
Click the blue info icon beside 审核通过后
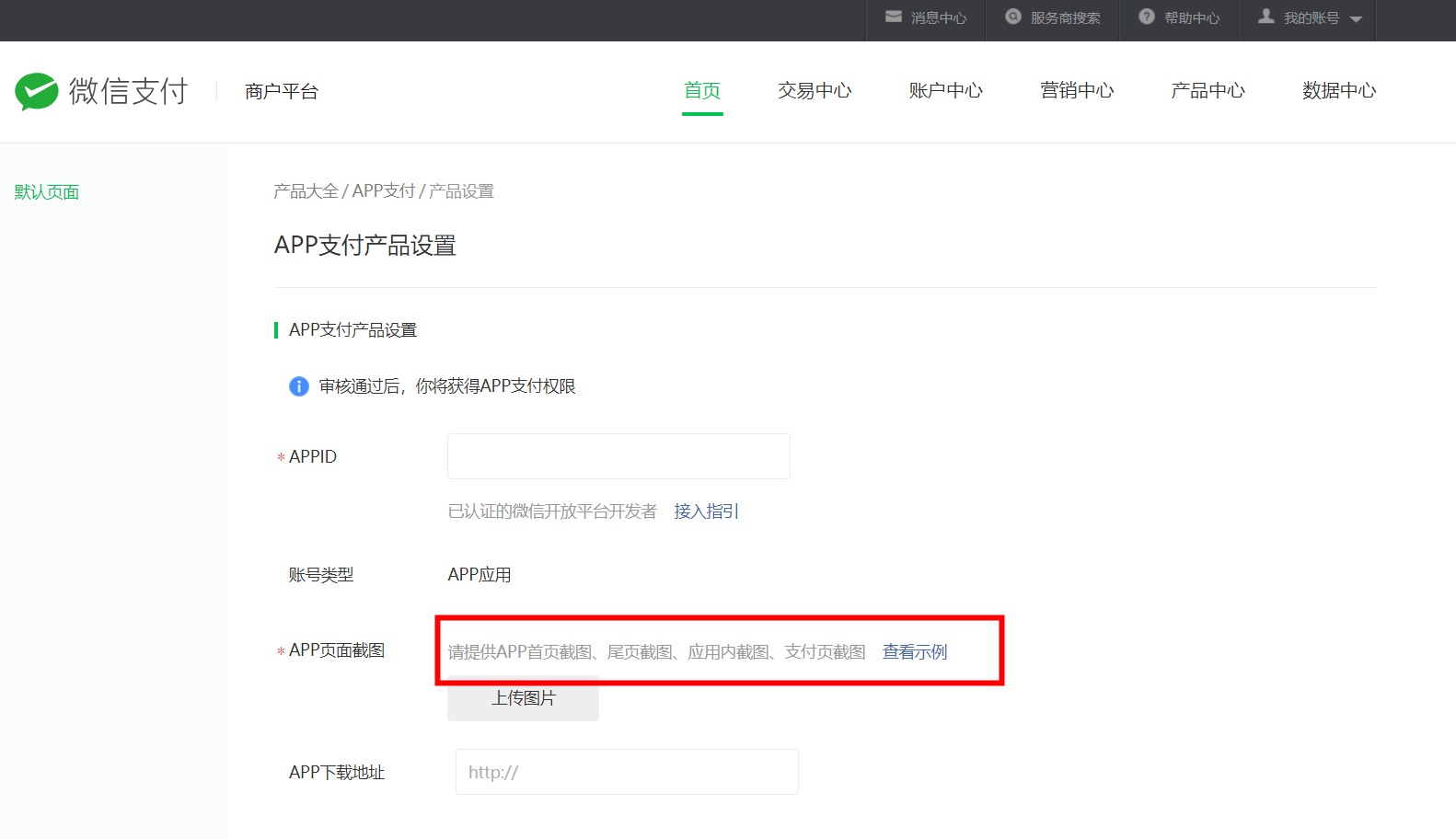tap(299, 386)
